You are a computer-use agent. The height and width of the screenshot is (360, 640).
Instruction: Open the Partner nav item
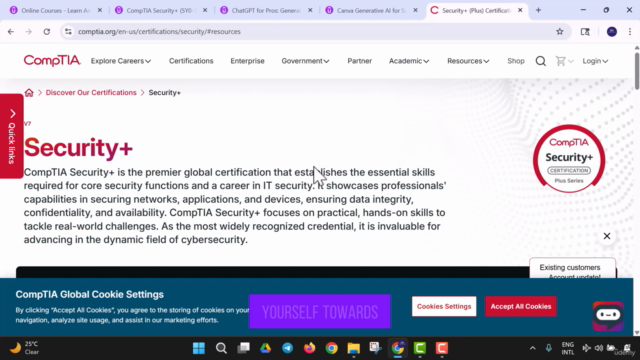360,61
